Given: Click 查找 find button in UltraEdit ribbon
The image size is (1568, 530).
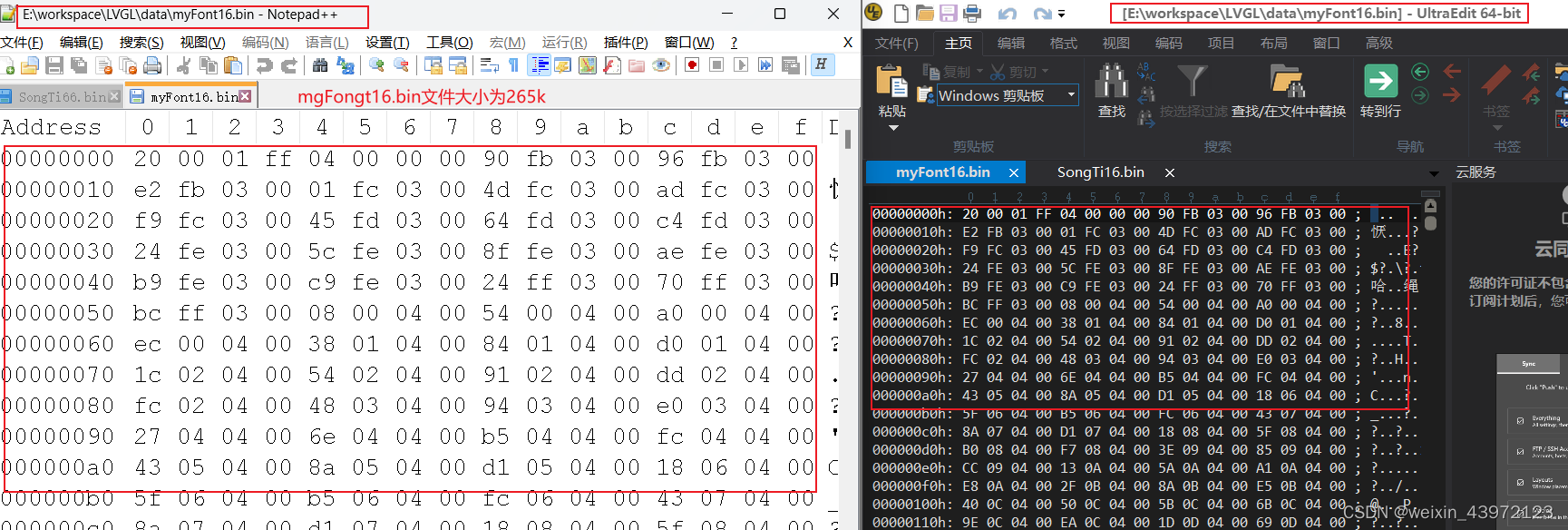Looking at the screenshot, I should tap(1112, 92).
